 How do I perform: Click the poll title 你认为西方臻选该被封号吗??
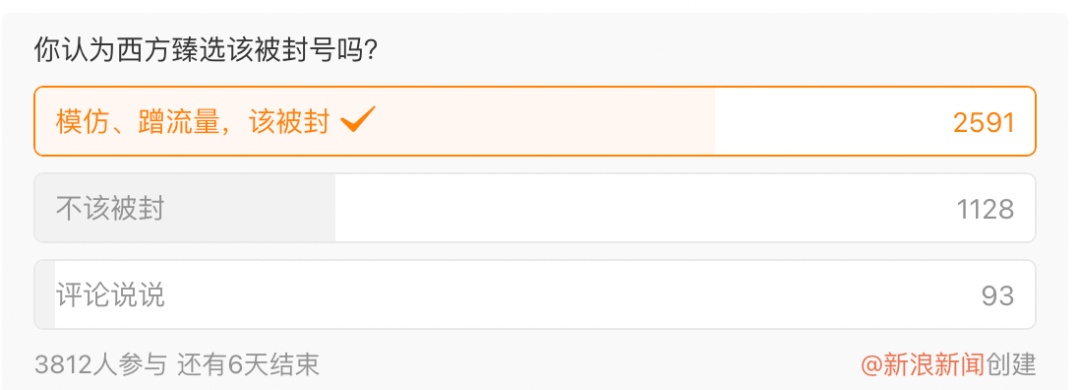click(205, 52)
